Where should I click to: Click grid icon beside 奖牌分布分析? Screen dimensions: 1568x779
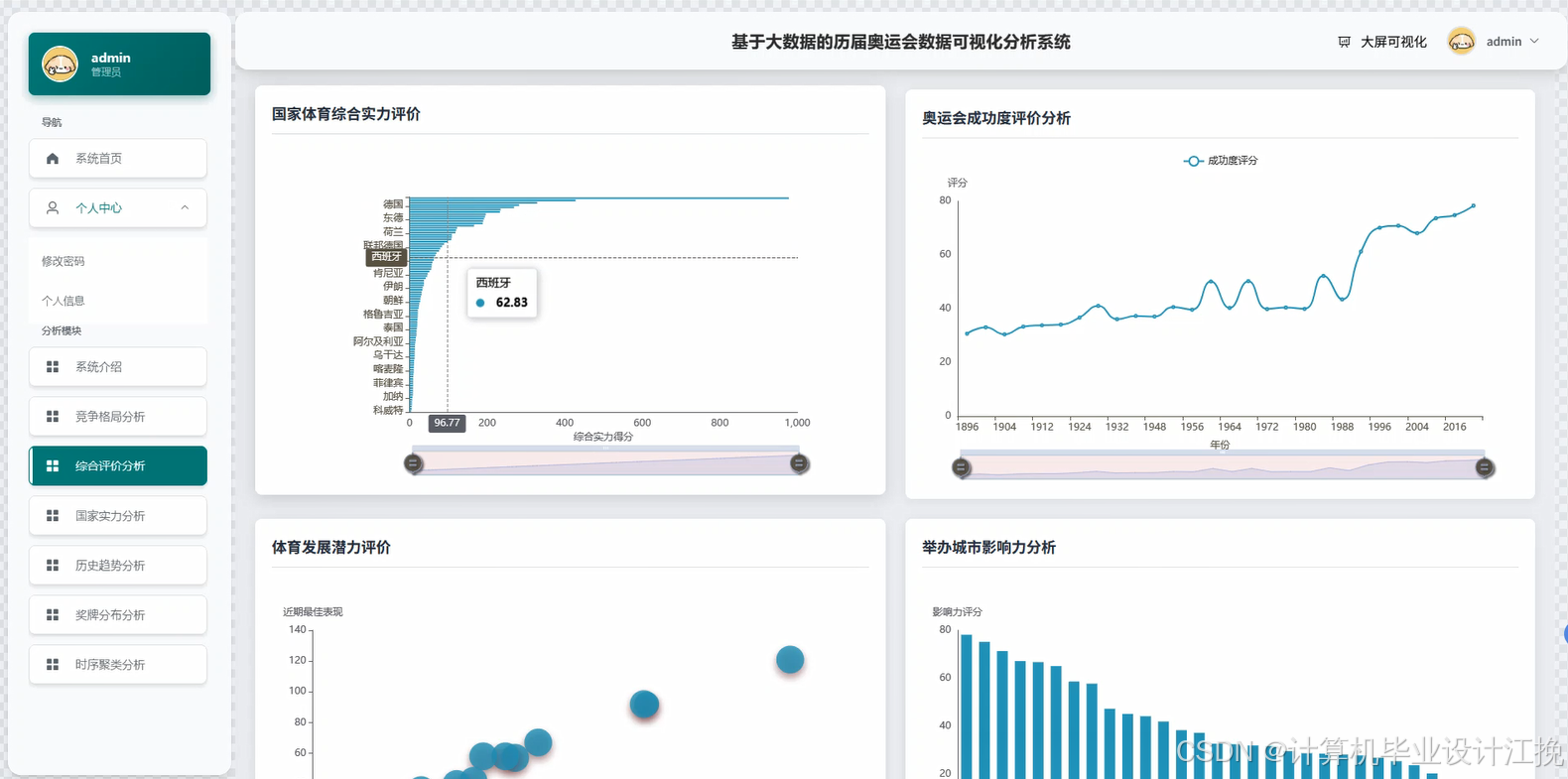click(53, 615)
